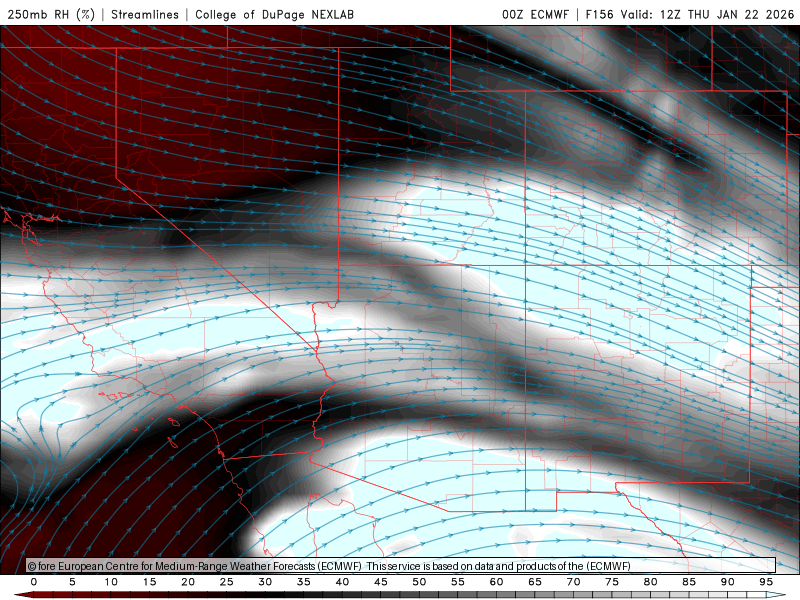Viewport: 800px width, 600px height.
Task: Click the '5' label on the color scale
Action: [72, 582]
